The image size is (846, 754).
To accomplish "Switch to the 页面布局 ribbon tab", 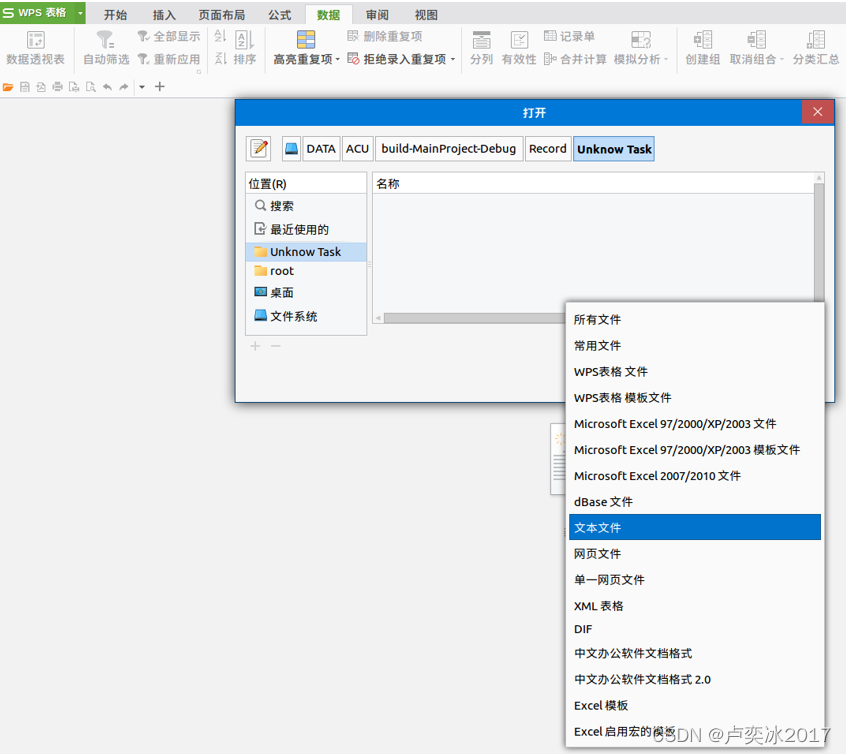I will click(x=222, y=15).
